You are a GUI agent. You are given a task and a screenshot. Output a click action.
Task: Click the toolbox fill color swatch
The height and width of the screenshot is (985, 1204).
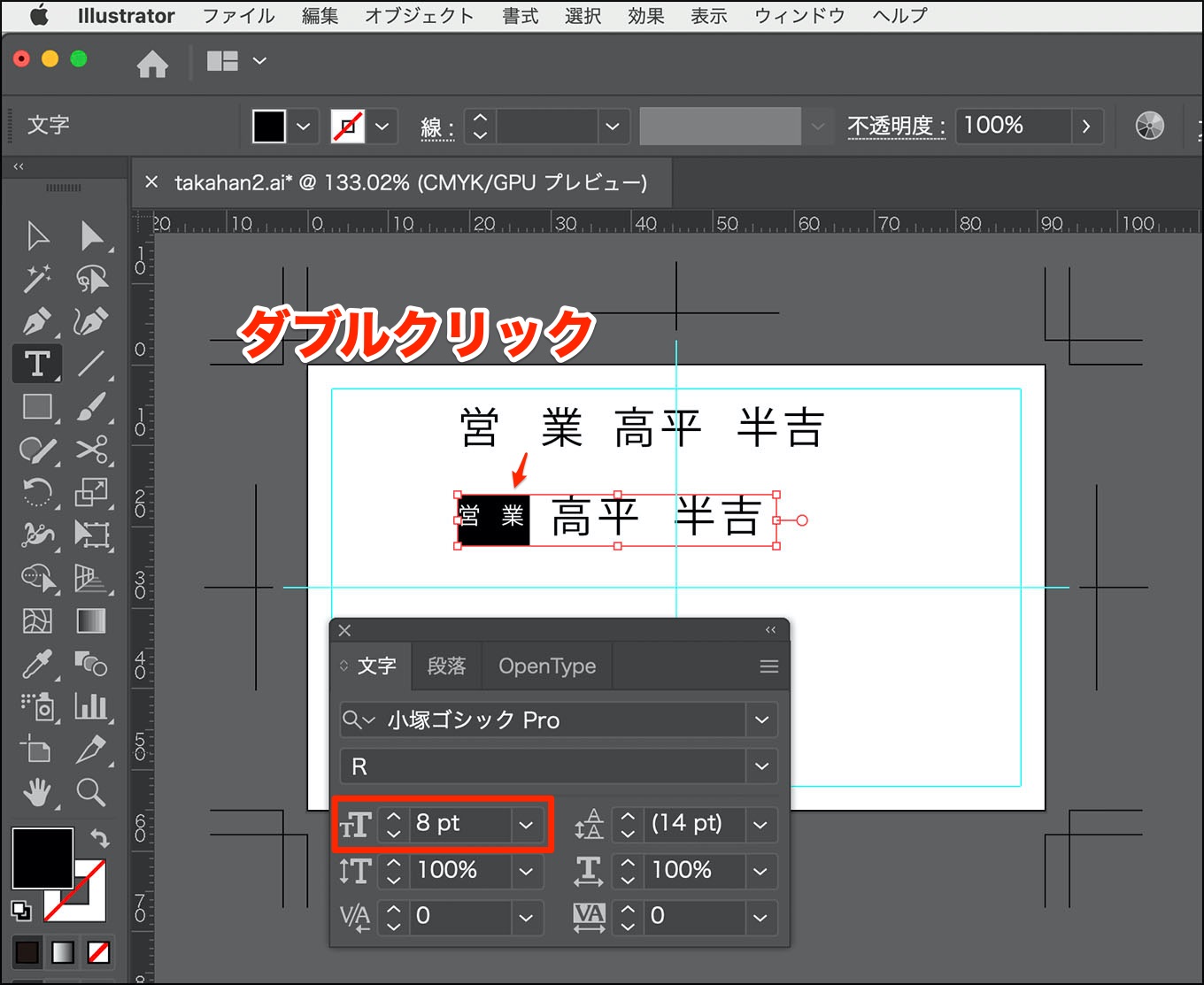[x=42, y=858]
